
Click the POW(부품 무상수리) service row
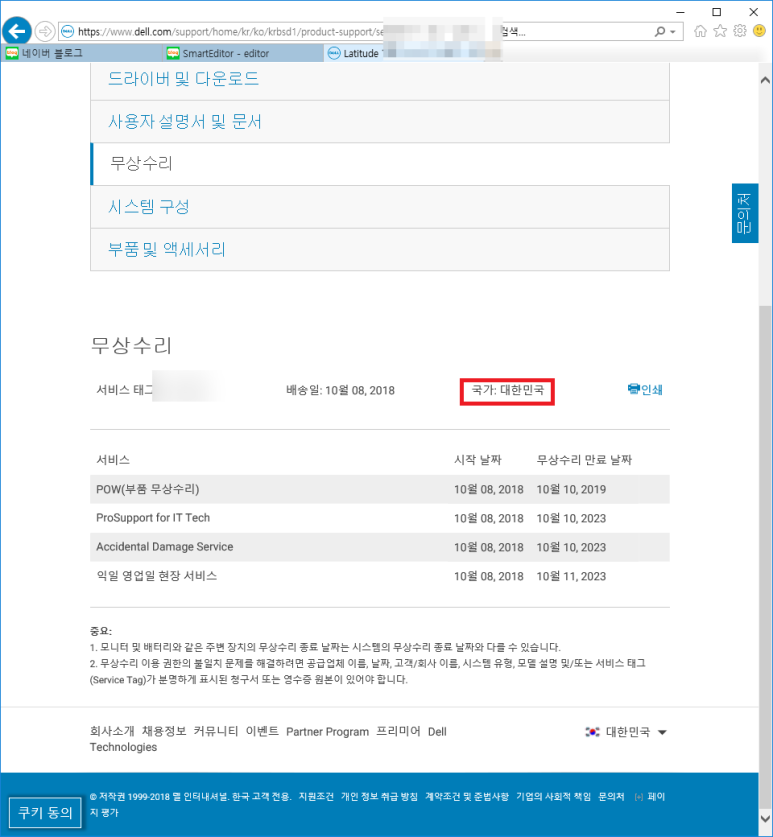[x=380, y=489]
